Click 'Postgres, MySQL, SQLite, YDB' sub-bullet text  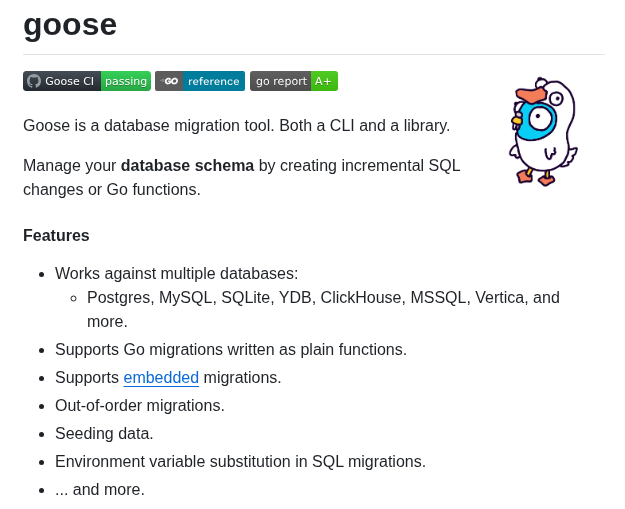pos(199,297)
